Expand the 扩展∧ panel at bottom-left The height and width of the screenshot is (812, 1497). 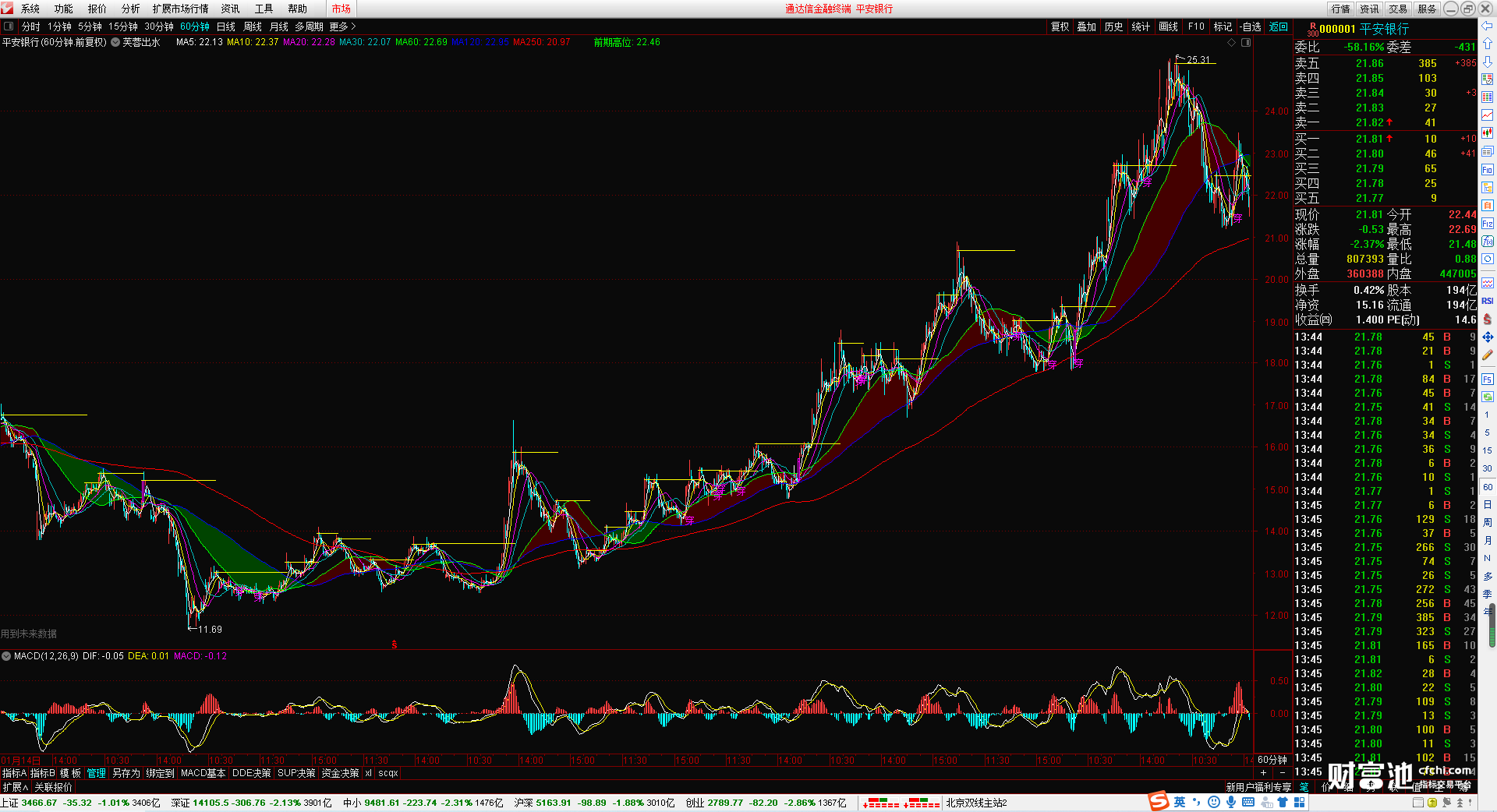(16, 787)
